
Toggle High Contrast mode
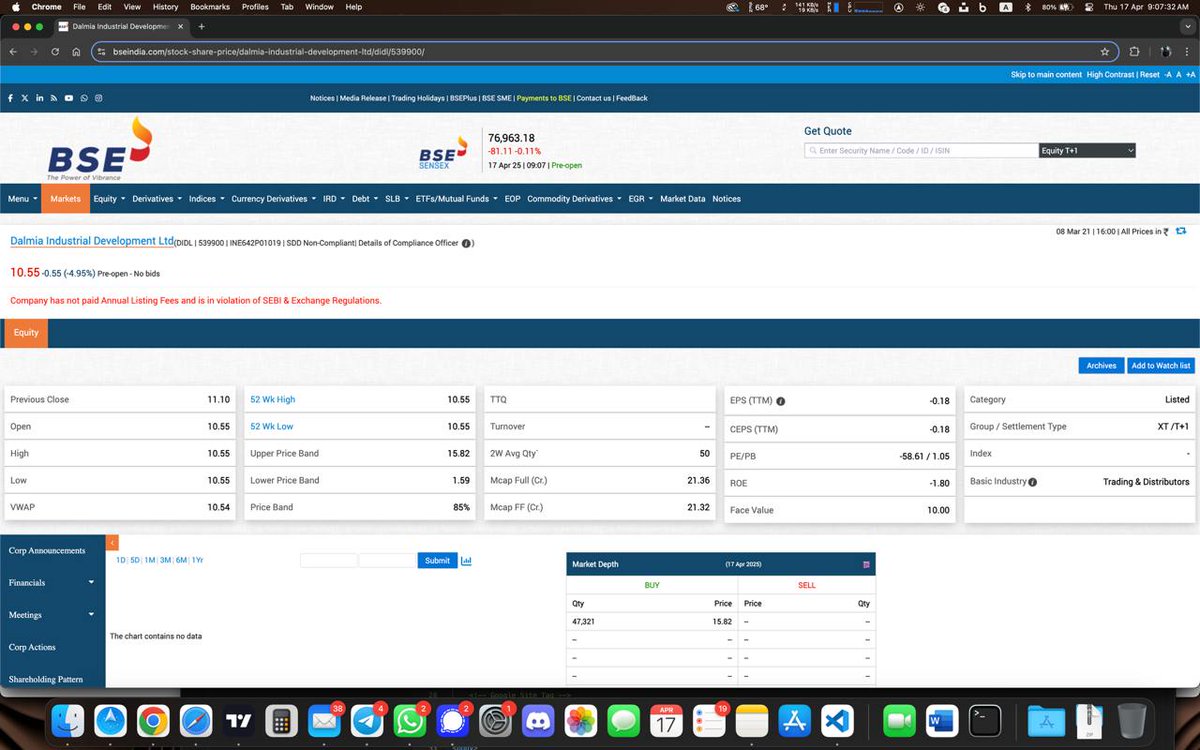1110,75
